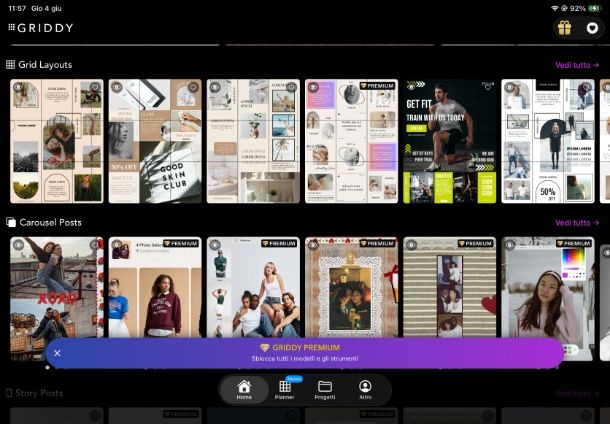The image size is (610, 424).
Task: Open the Good Skin Club grid template
Action: (x=155, y=141)
